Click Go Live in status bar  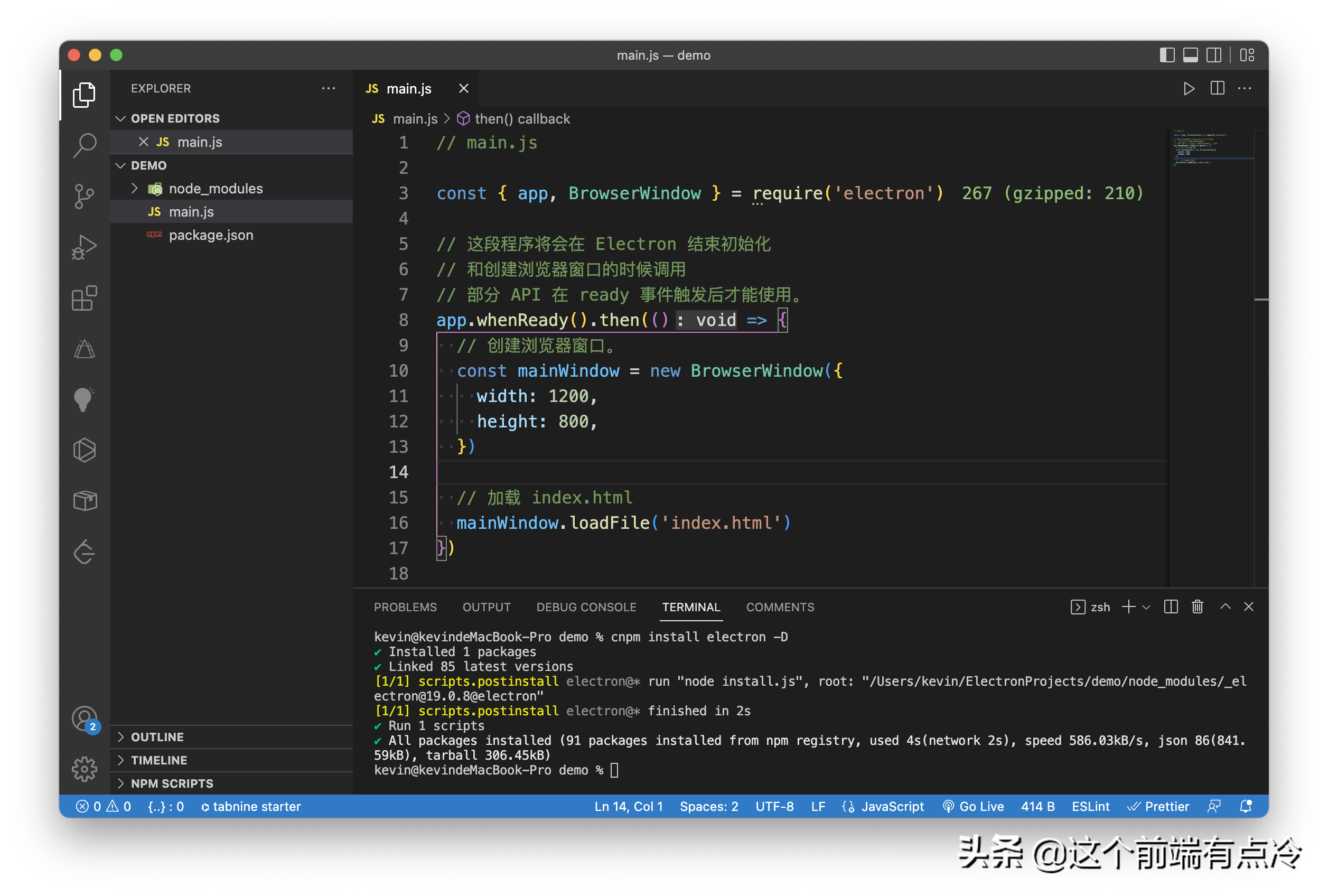(974, 806)
